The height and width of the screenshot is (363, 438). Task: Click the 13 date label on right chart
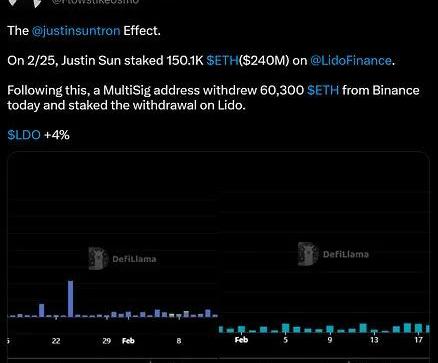374,340
